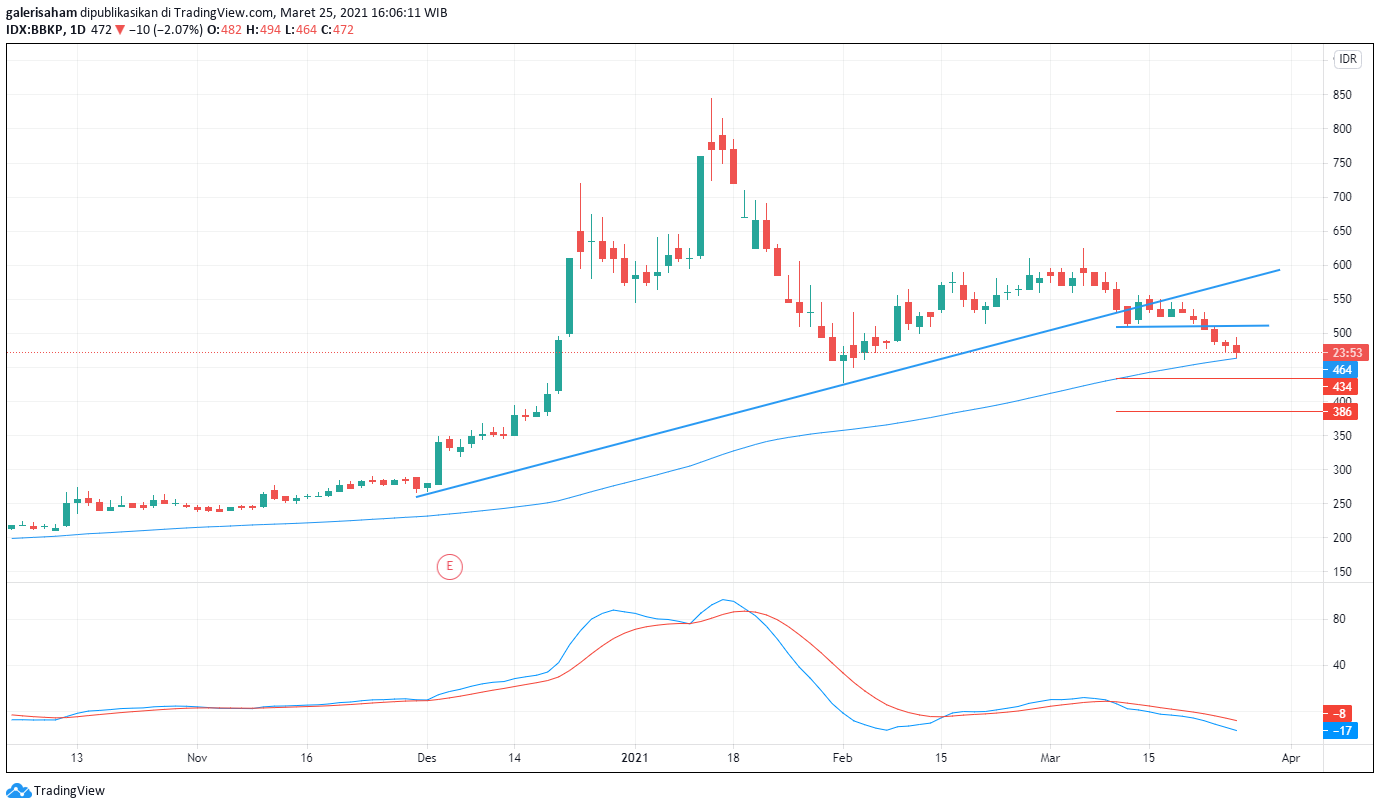Click the 18 date label on time axis

[x=733, y=757]
